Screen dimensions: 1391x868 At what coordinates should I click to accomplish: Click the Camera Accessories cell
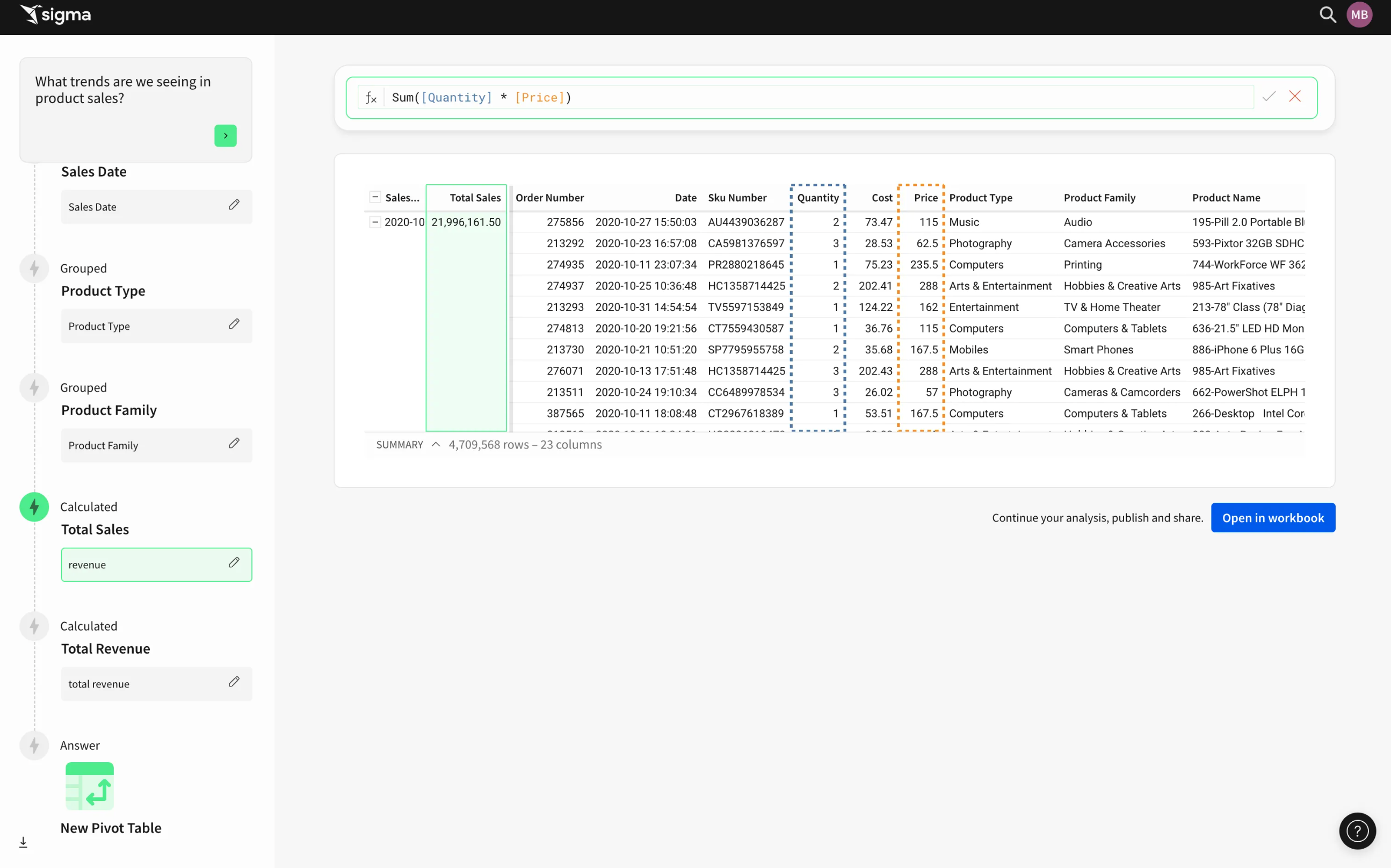[1114, 243]
